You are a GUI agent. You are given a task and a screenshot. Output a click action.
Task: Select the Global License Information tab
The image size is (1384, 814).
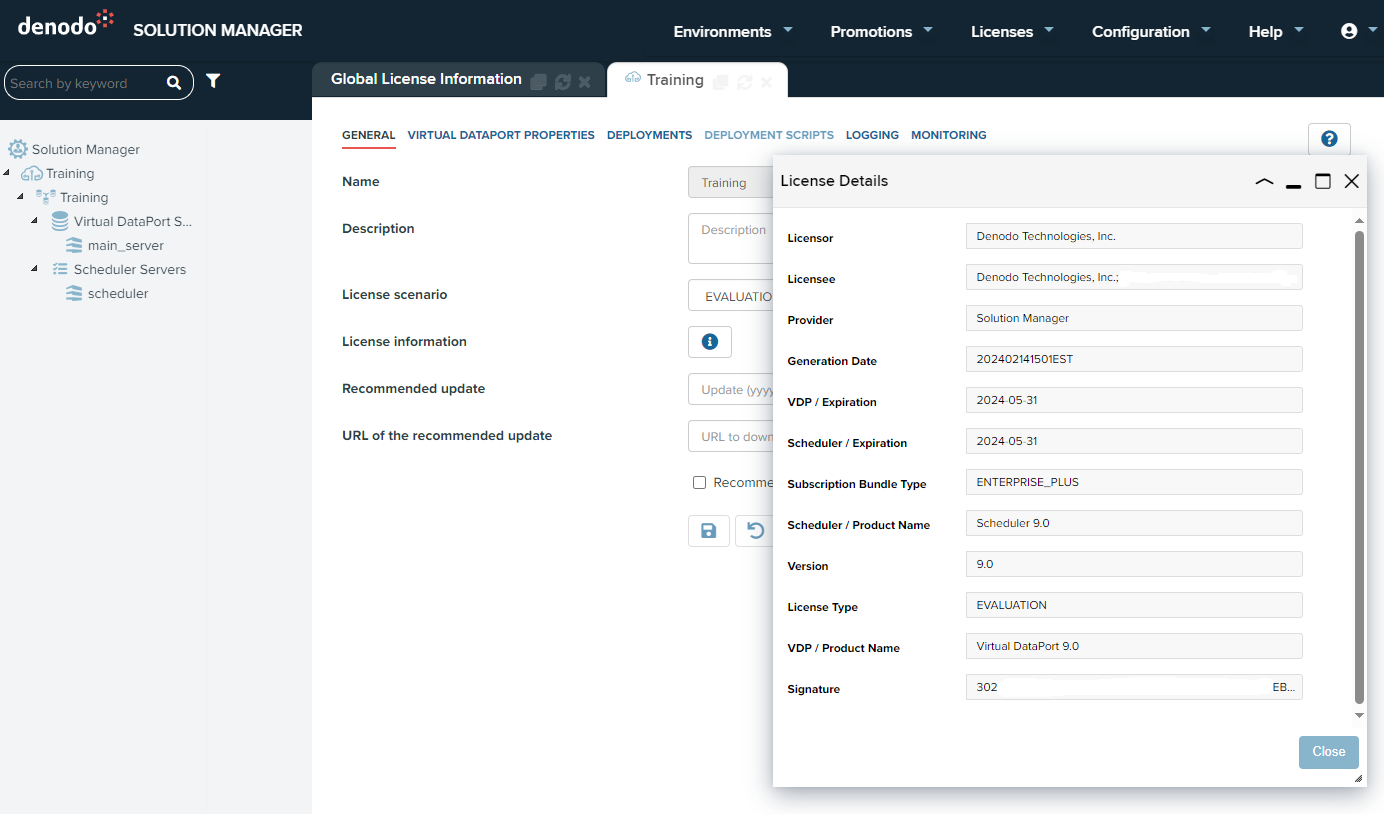[x=426, y=79]
